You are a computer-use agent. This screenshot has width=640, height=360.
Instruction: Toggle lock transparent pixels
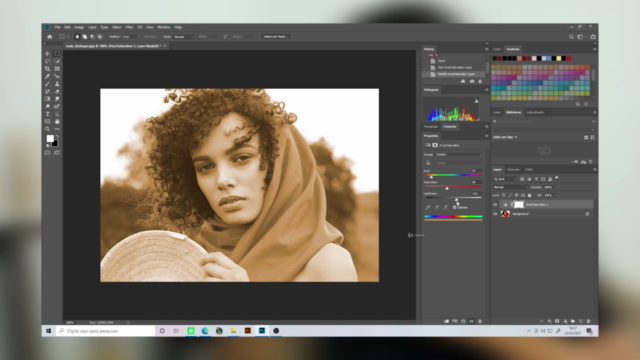[504, 196]
